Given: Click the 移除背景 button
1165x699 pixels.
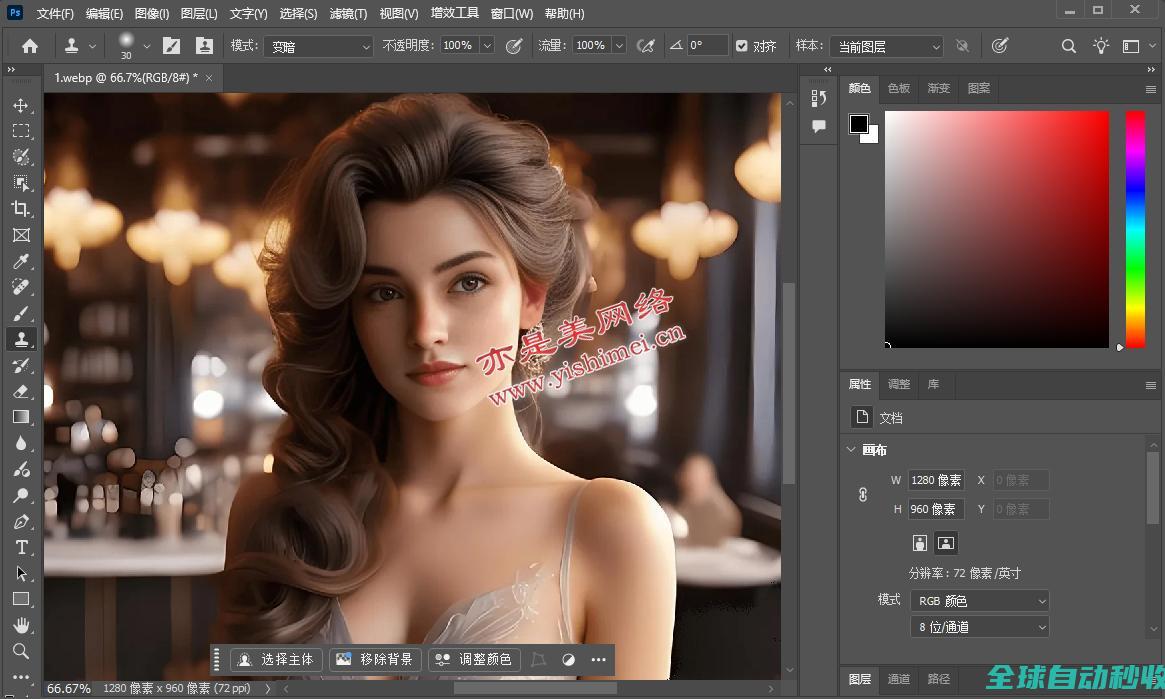Looking at the screenshot, I should coord(375,659).
